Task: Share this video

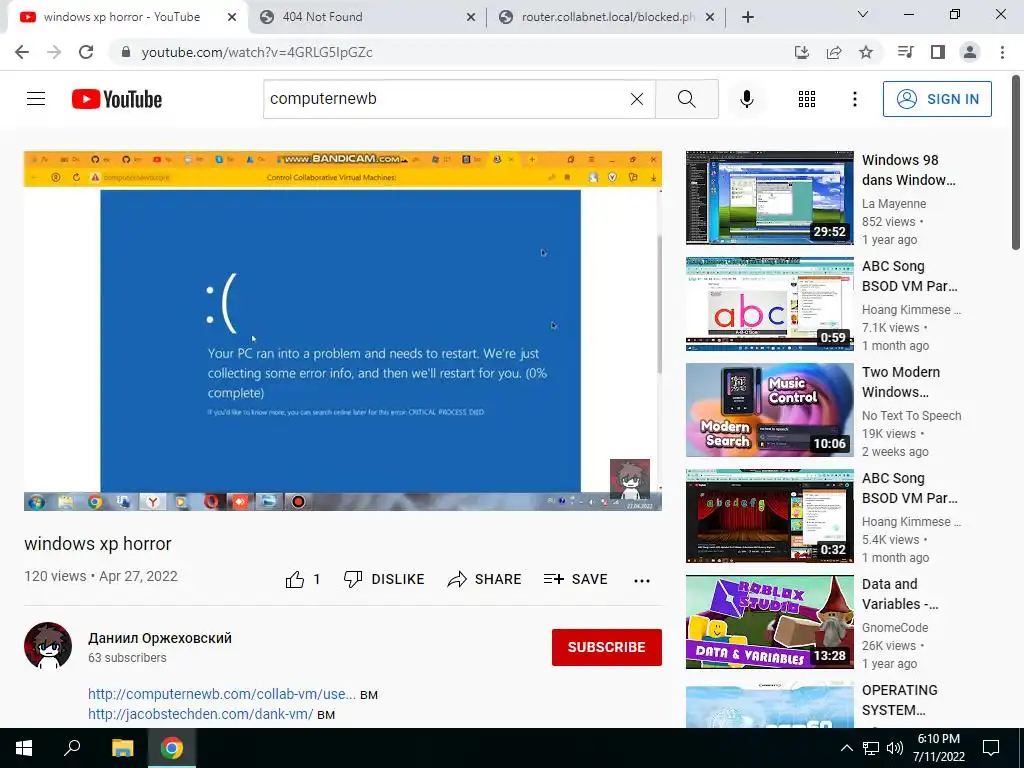Action: [x=484, y=579]
